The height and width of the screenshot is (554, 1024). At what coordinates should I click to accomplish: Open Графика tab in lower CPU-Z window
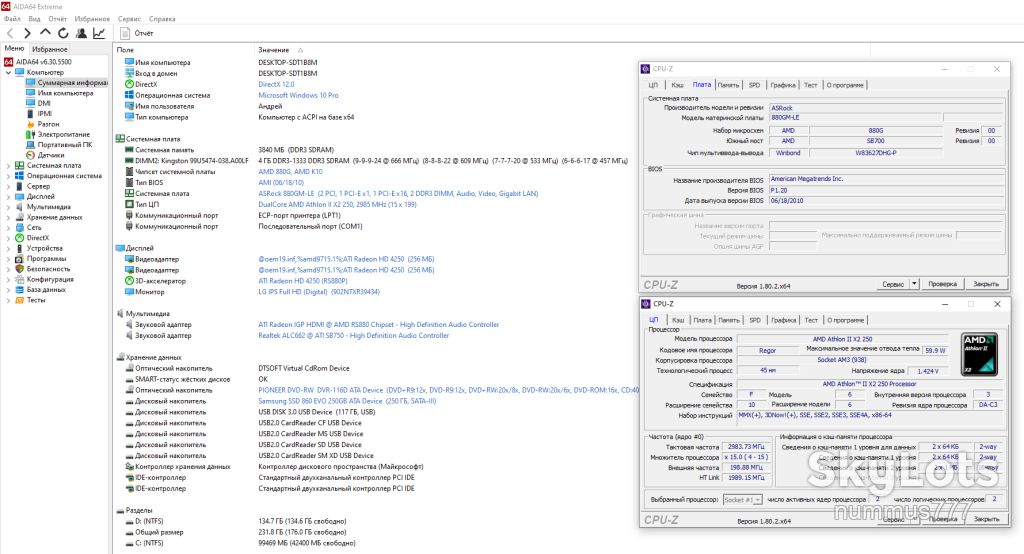pos(784,320)
